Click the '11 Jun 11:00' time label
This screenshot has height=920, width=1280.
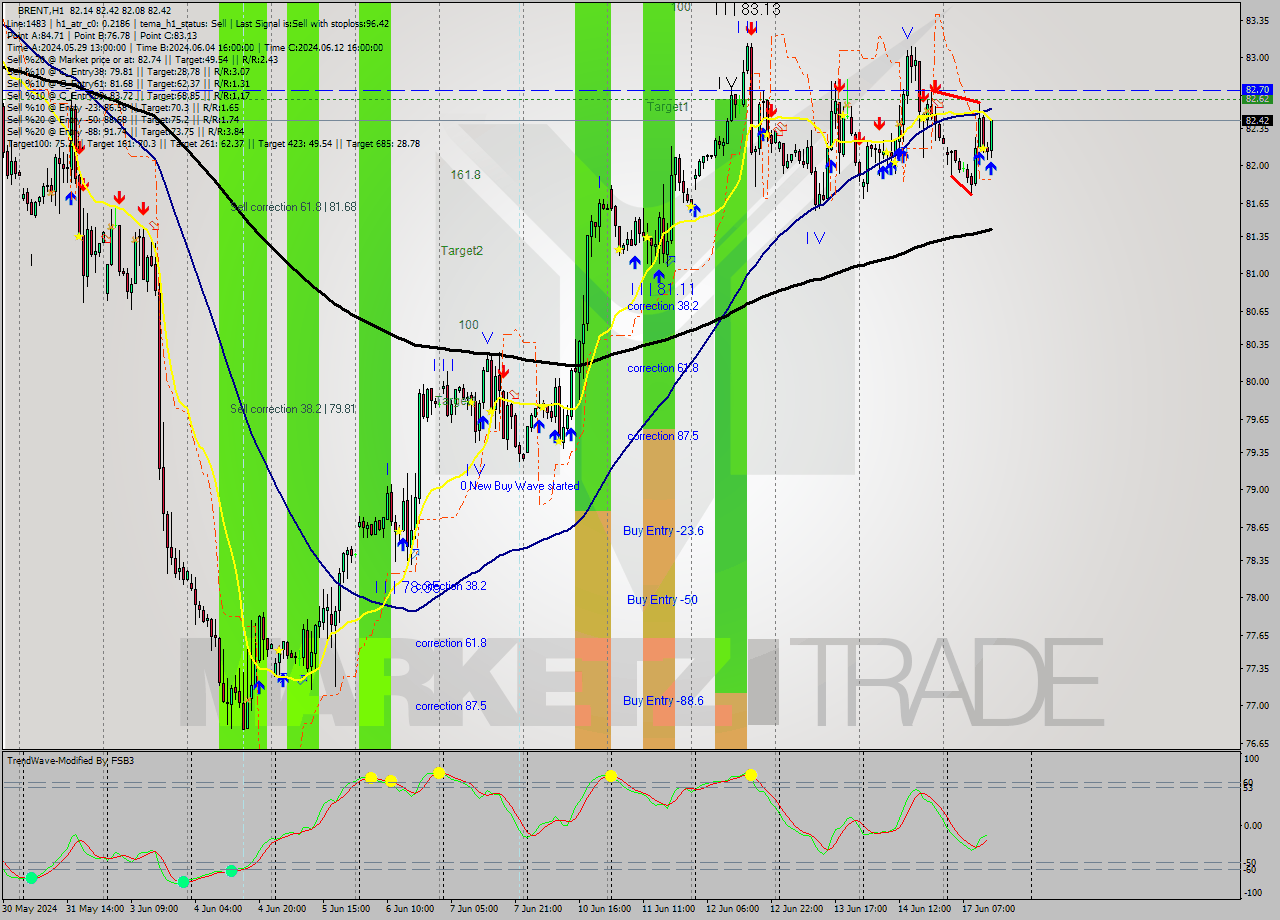[x=669, y=909]
